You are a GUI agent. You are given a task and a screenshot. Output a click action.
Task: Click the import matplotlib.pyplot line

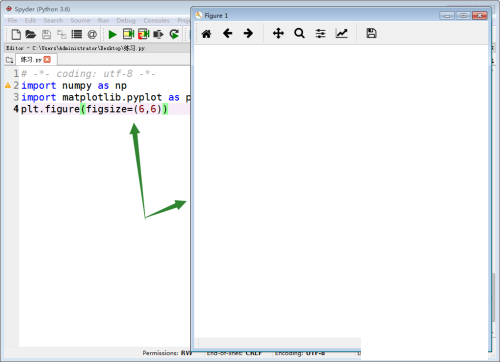click(106, 97)
